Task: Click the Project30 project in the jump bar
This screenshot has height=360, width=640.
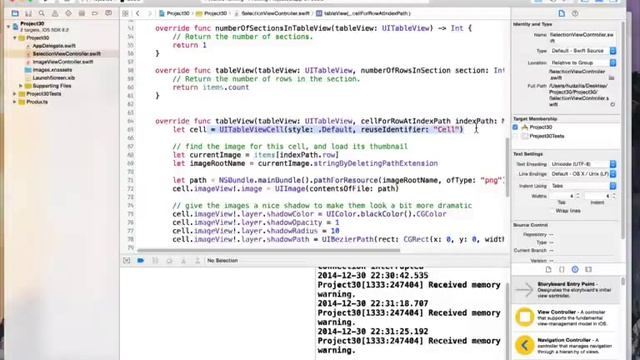Action: pos(175,13)
